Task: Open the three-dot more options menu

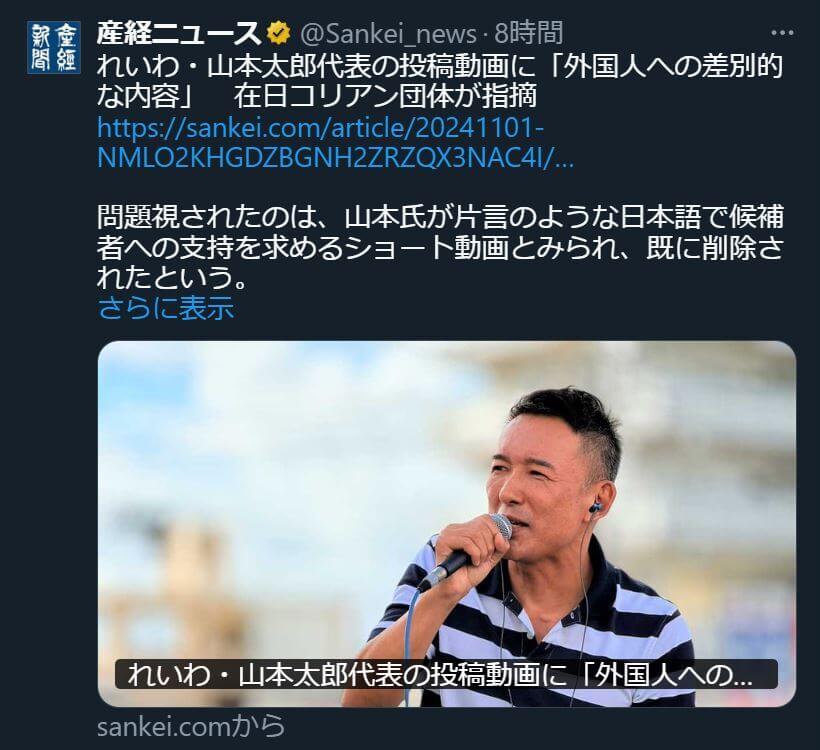Action: coord(782,33)
